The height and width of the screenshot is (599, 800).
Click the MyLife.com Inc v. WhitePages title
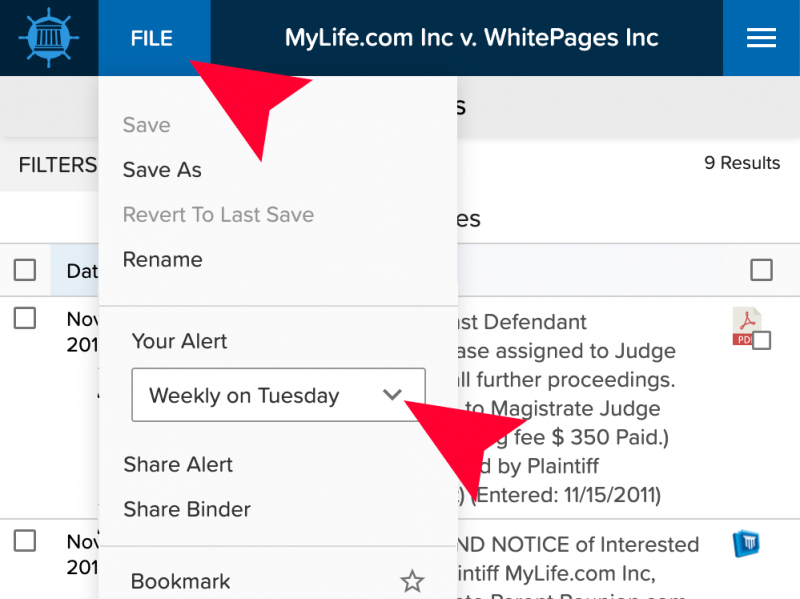click(x=471, y=39)
